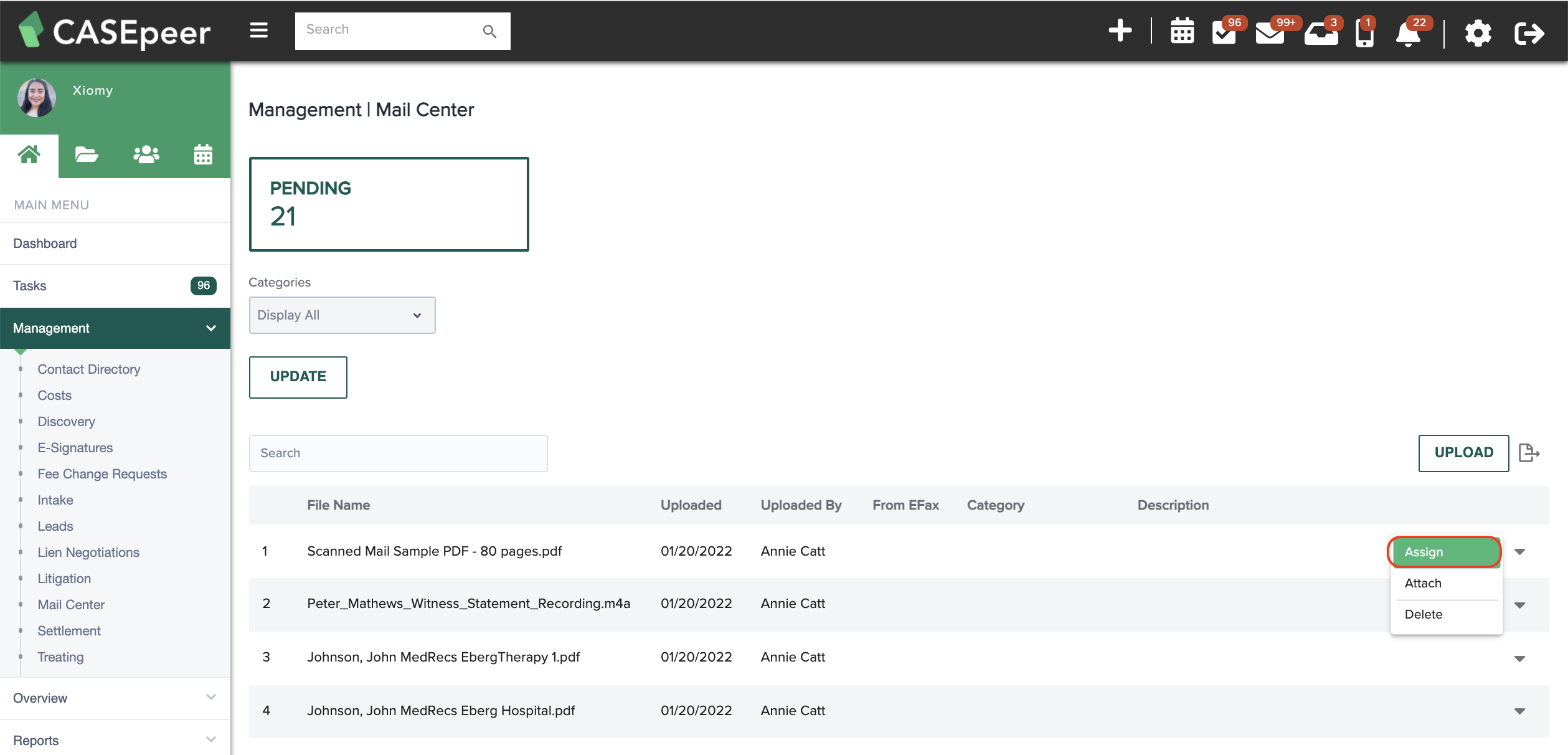Image resolution: width=1568 pixels, height=755 pixels.
Task: Expand row dropdown for Johnson Hospital pdf
Action: (1520, 710)
